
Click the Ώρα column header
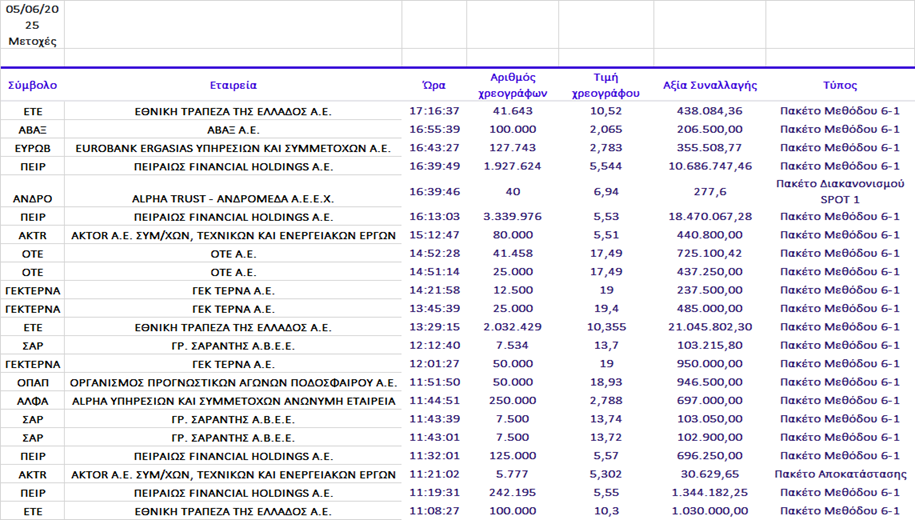point(434,85)
